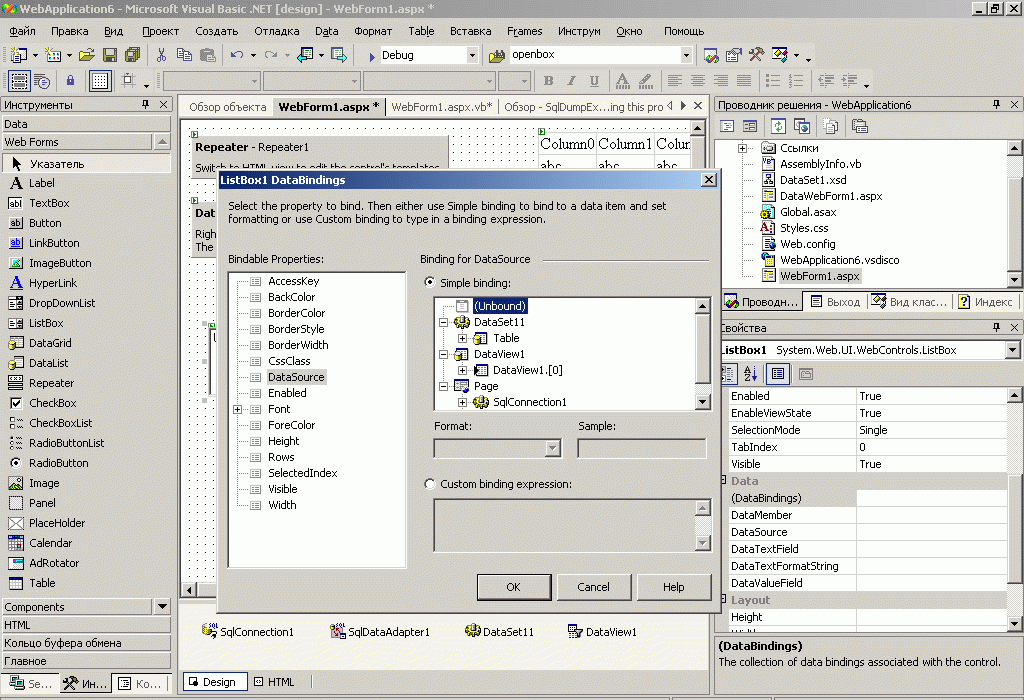
Task: Click the Undo toolbar arrow icon
Action: coord(237,56)
